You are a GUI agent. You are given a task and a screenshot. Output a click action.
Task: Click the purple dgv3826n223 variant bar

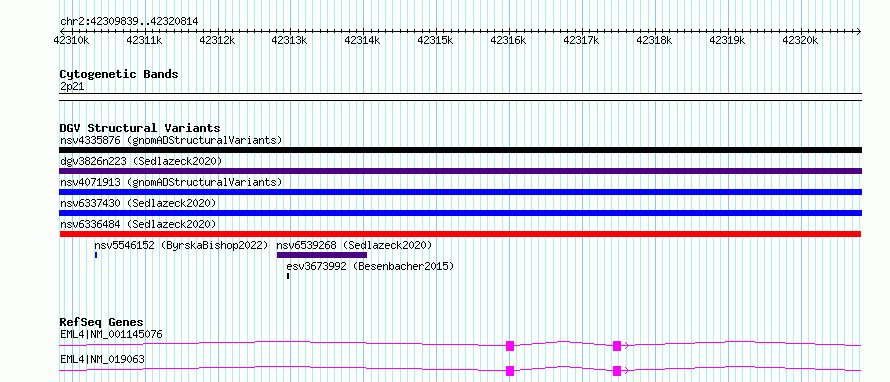click(x=460, y=171)
